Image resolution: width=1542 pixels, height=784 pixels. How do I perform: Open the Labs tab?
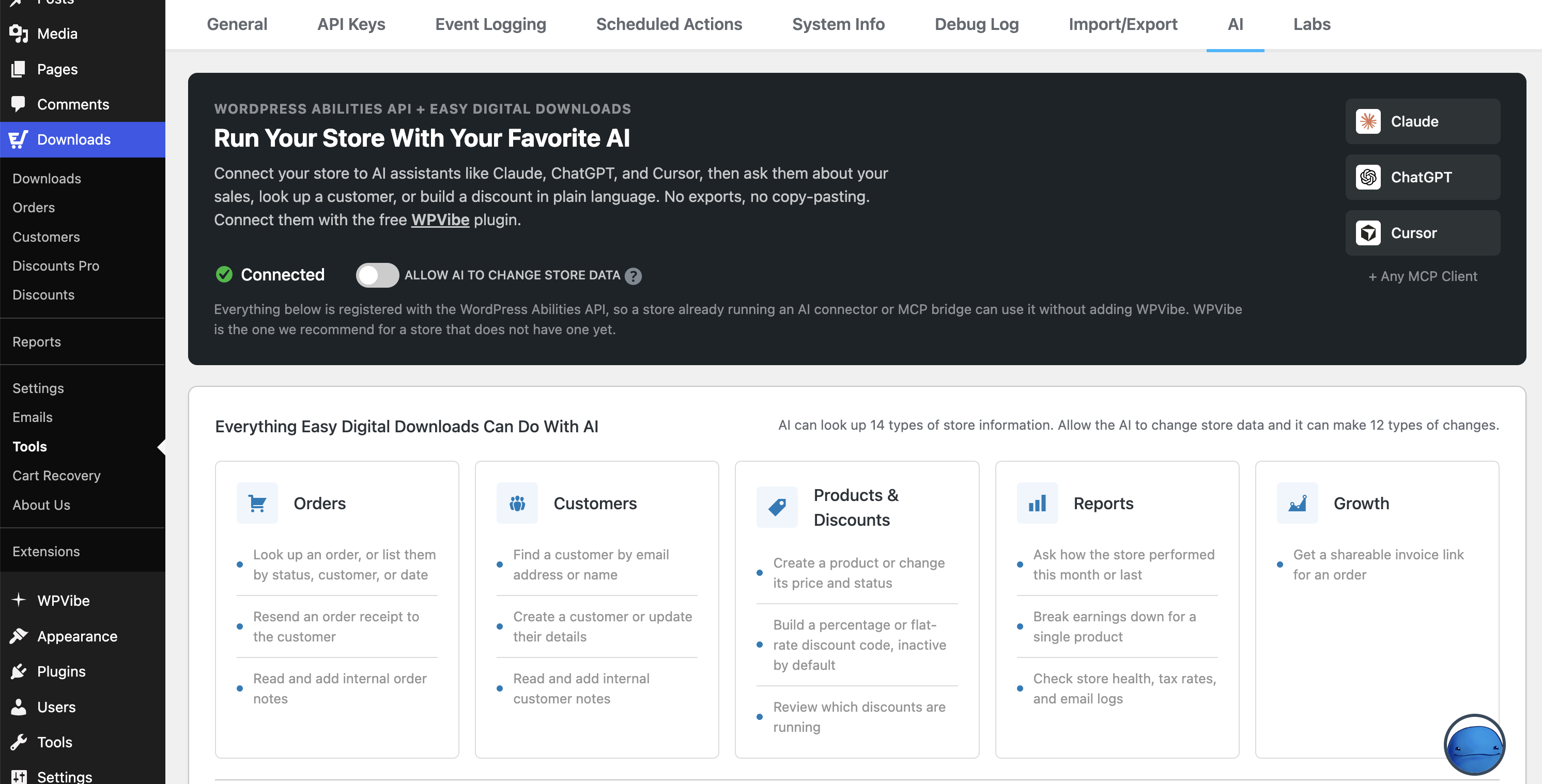click(1312, 24)
